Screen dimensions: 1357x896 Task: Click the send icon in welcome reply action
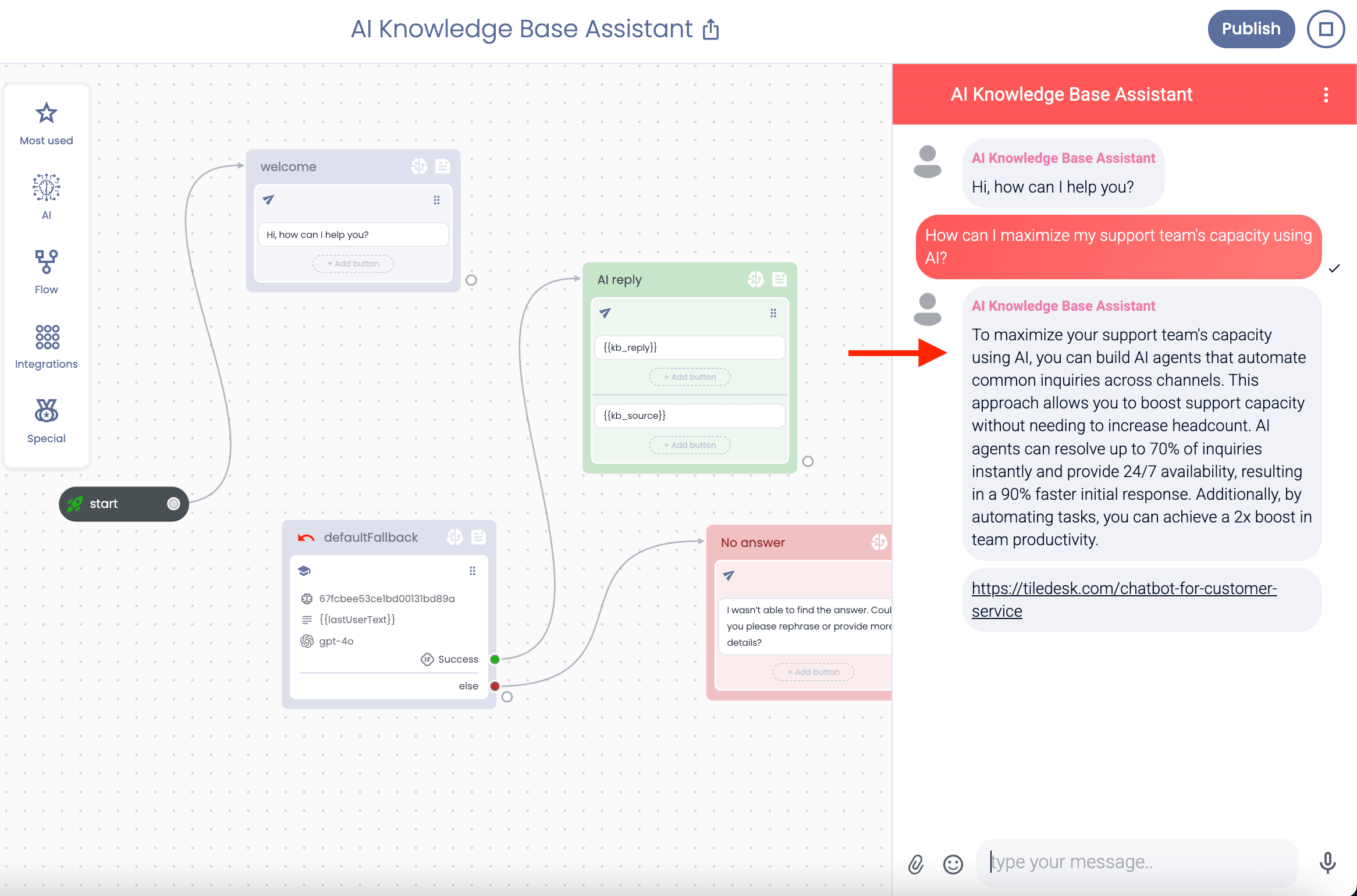[268, 200]
